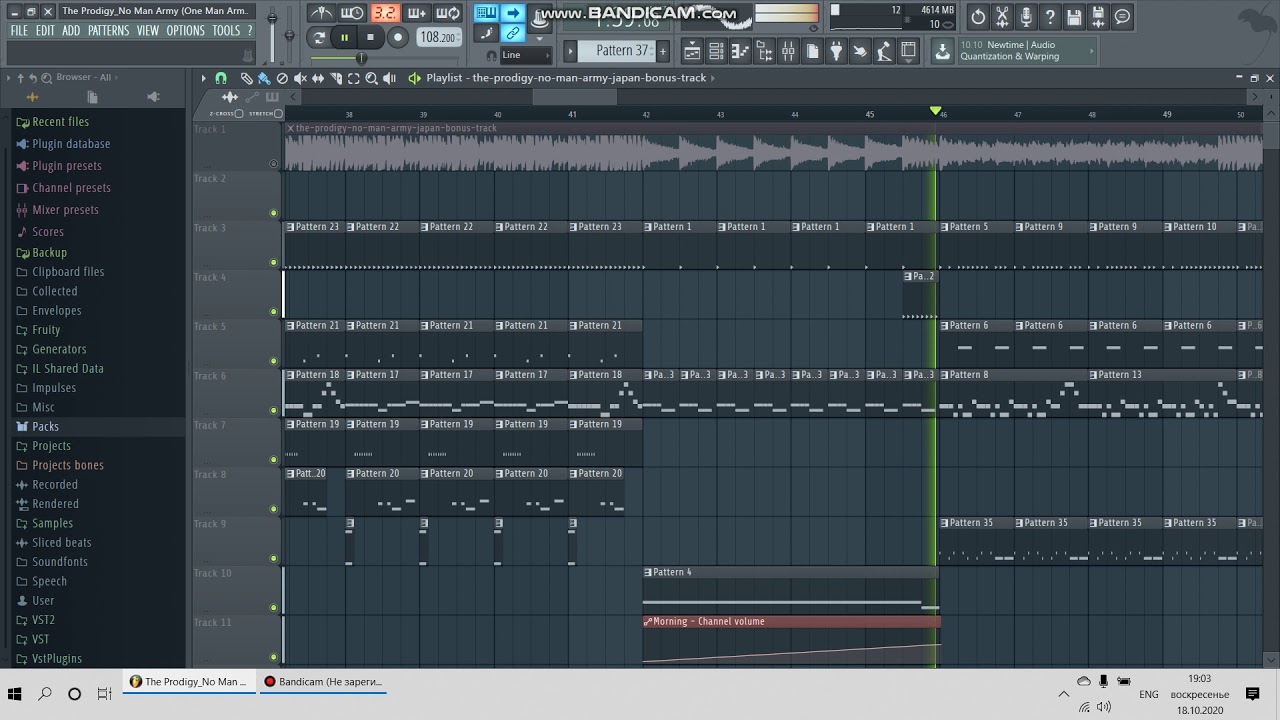The height and width of the screenshot is (720, 1280).
Task: Click the main volume slider knob
Action: [x=273, y=17]
